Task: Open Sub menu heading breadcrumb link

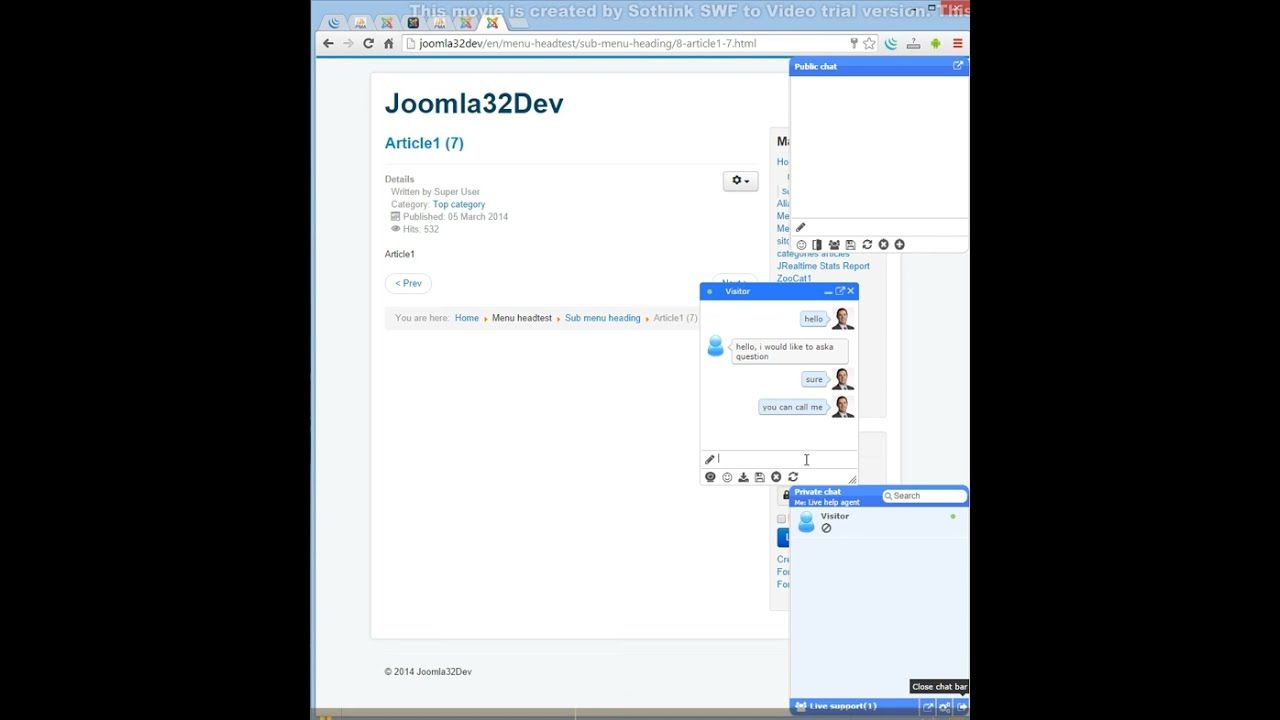Action: click(603, 318)
